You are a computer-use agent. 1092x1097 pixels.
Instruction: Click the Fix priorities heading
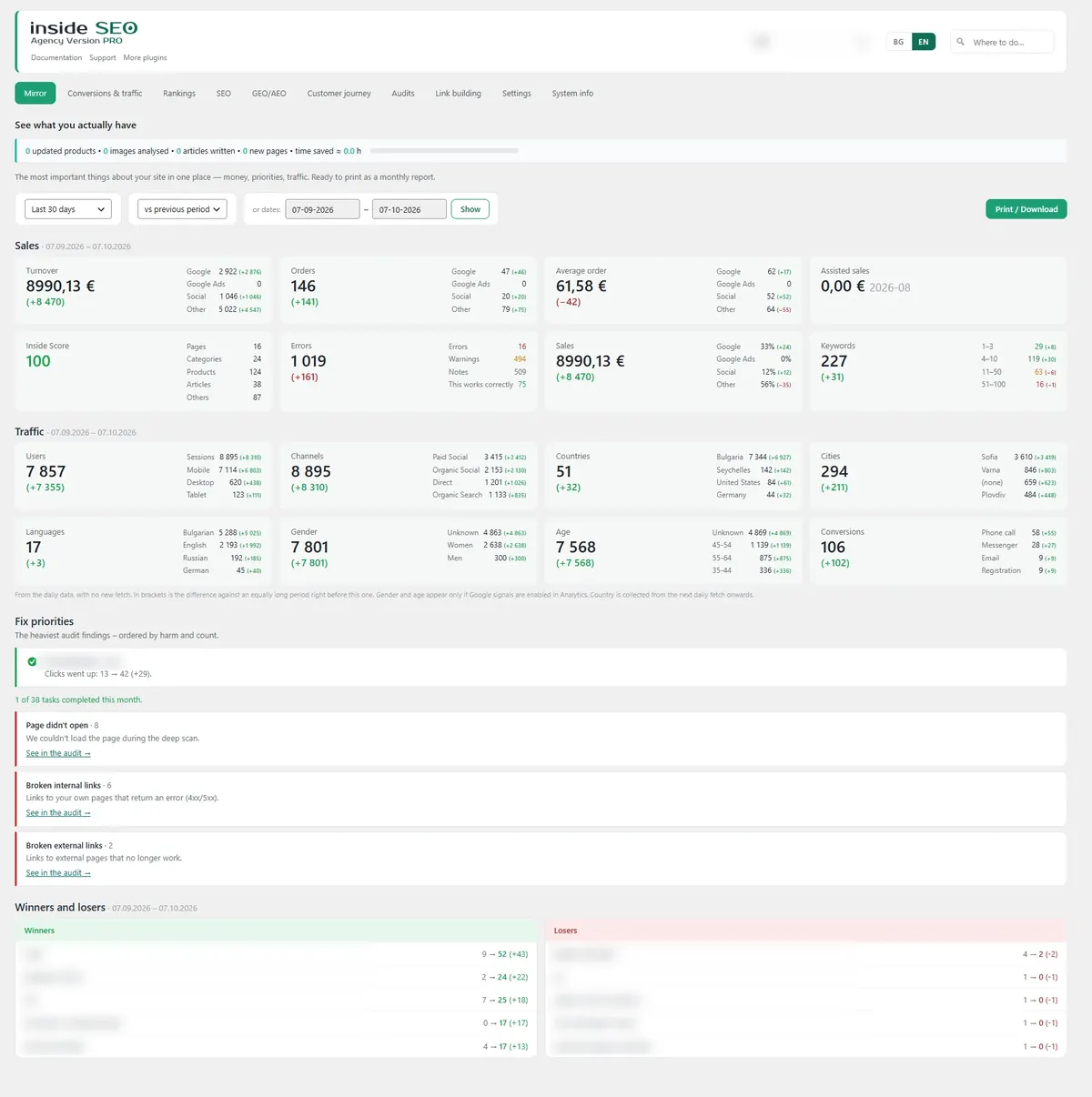44,621
